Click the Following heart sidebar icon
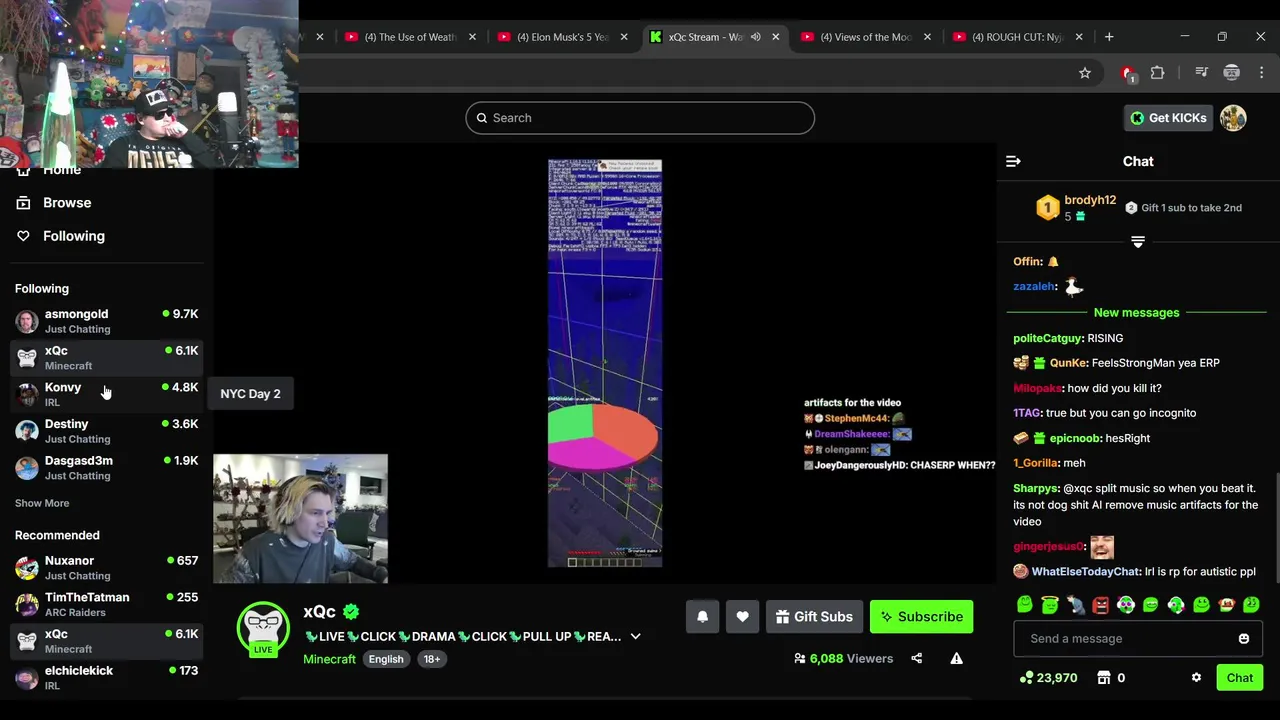The width and height of the screenshot is (1280, 720). [23, 236]
